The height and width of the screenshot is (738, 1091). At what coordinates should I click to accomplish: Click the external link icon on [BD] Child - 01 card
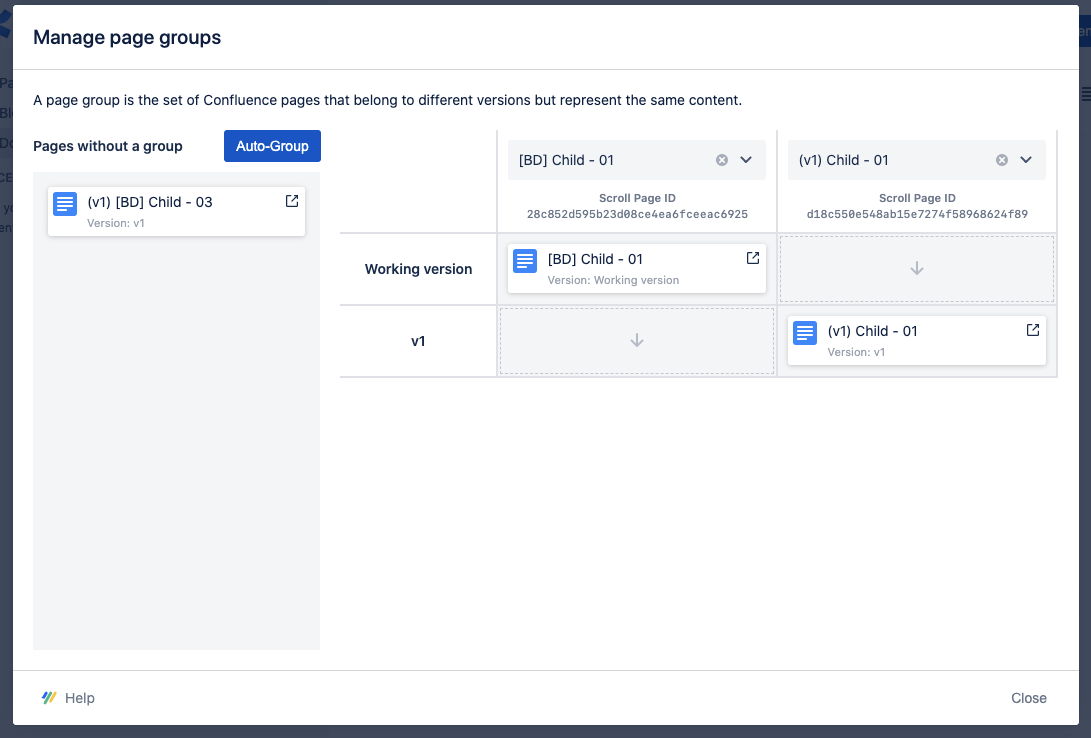click(x=753, y=258)
